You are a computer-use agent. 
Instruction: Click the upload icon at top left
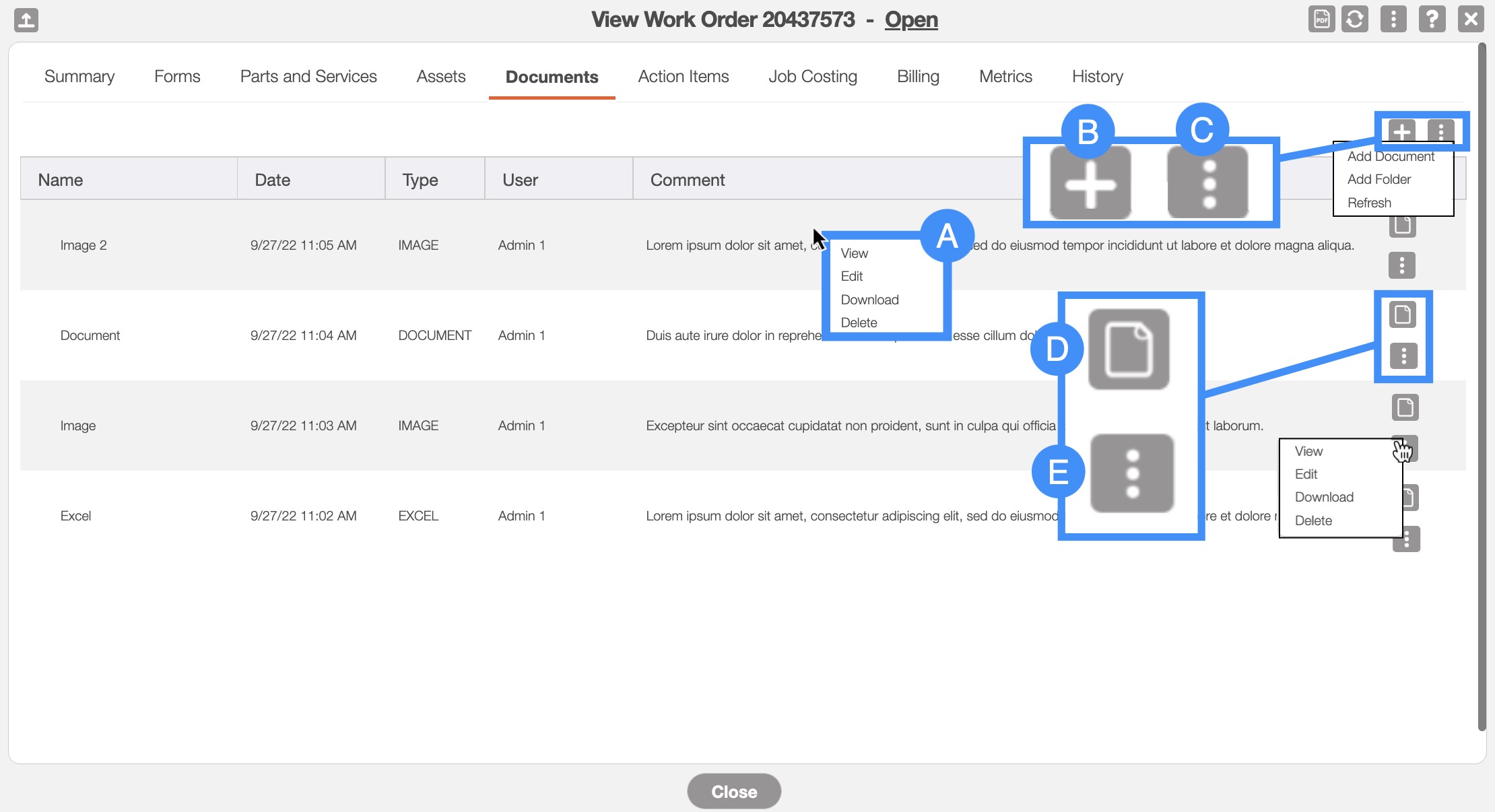point(26,20)
